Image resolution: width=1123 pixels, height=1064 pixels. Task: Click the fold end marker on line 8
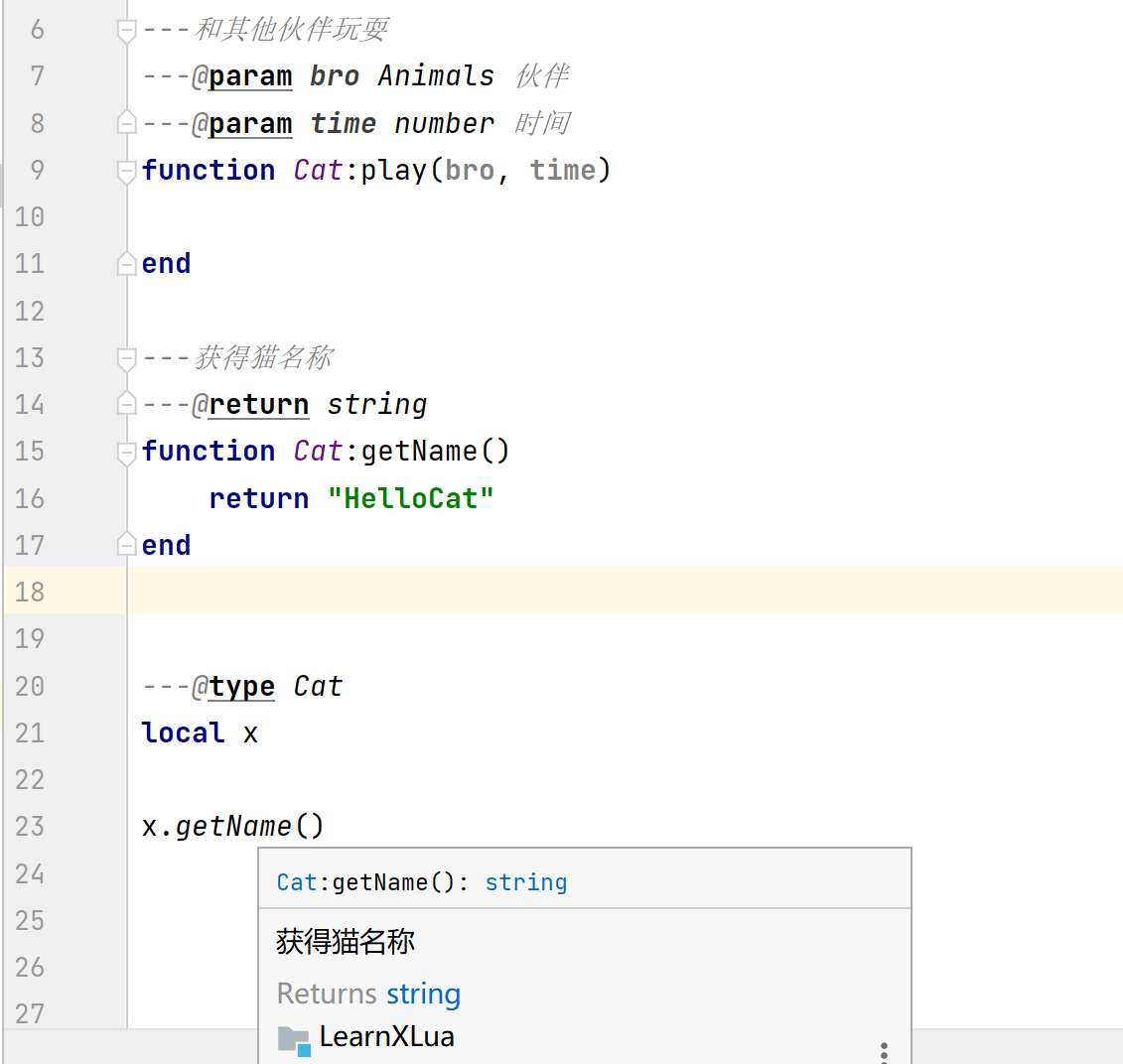click(x=126, y=123)
